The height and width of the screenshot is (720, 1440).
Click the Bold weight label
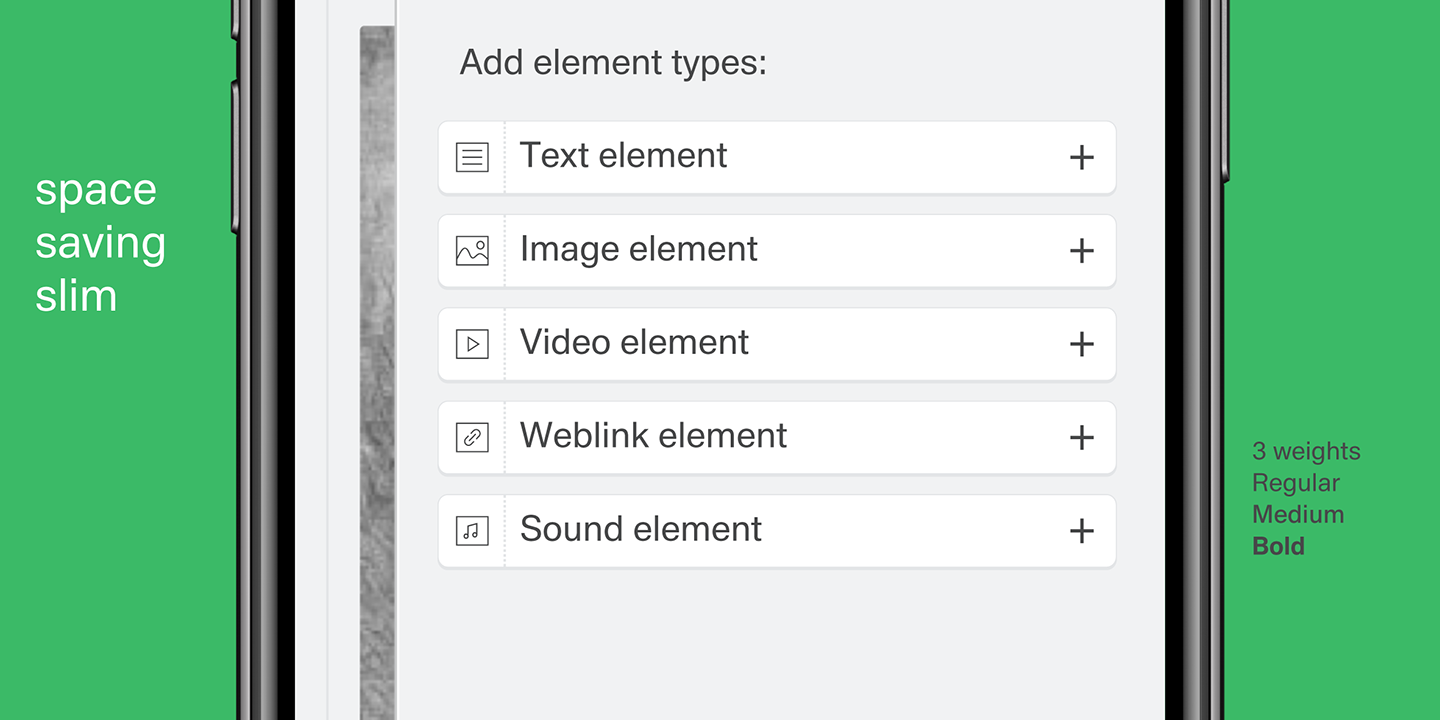click(x=1278, y=546)
